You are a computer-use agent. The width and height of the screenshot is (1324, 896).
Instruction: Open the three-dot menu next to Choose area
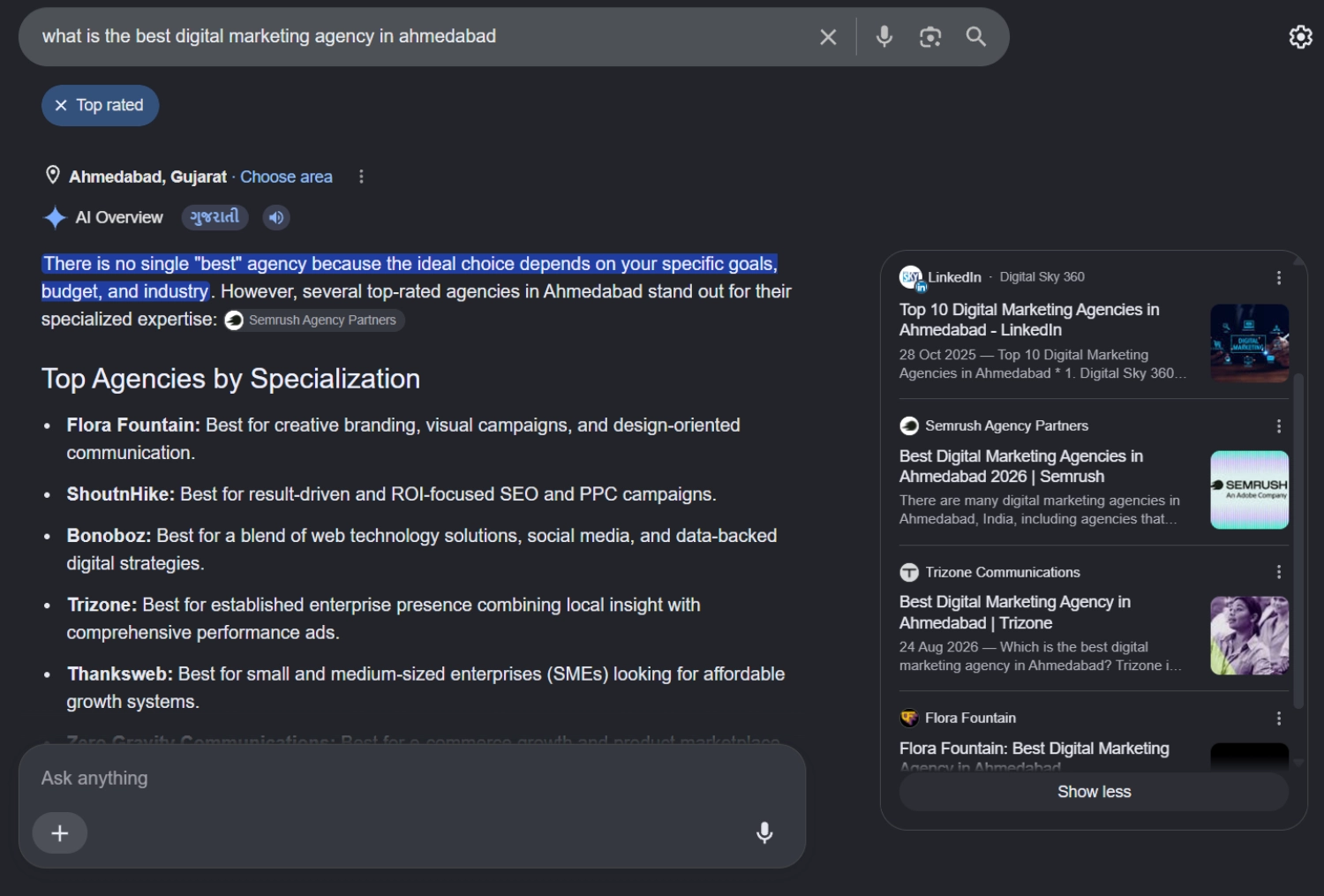click(361, 177)
